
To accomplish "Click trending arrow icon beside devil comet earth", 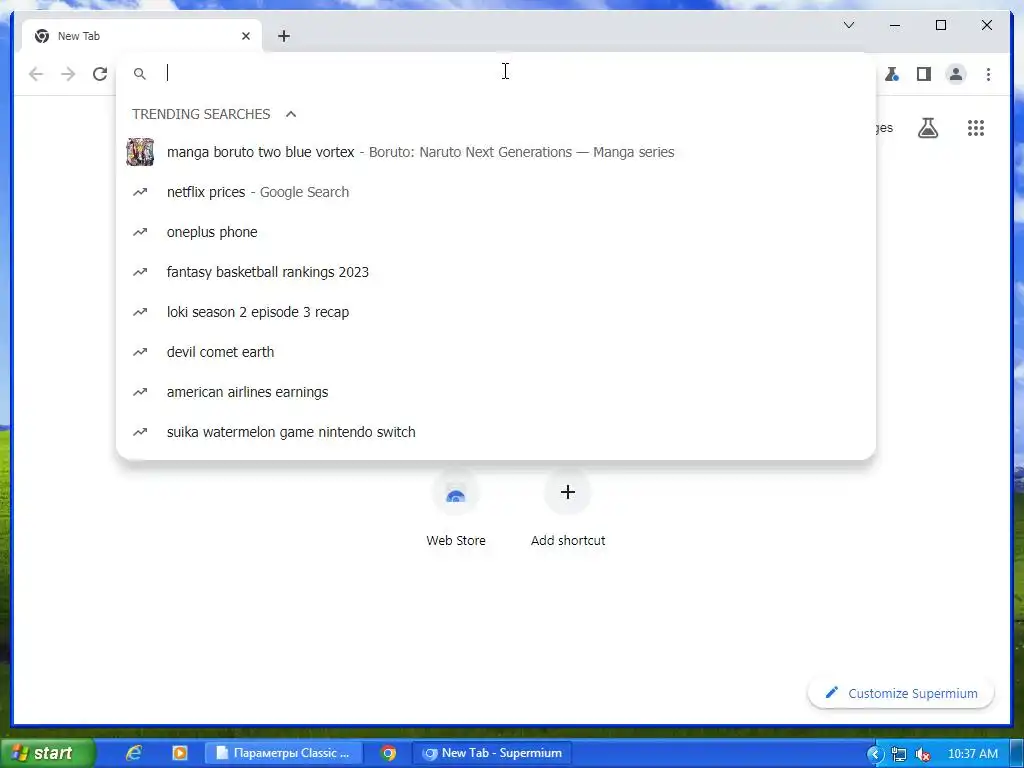I will coord(140,352).
